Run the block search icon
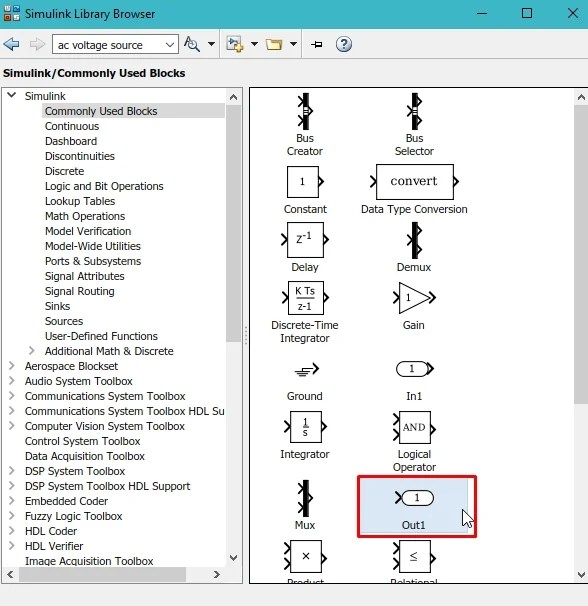Screen dimensions: 588x606 (x=192, y=44)
